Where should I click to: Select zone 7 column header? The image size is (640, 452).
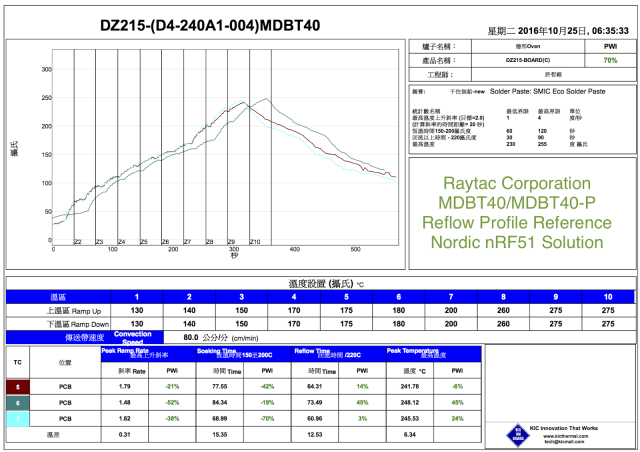click(x=450, y=297)
